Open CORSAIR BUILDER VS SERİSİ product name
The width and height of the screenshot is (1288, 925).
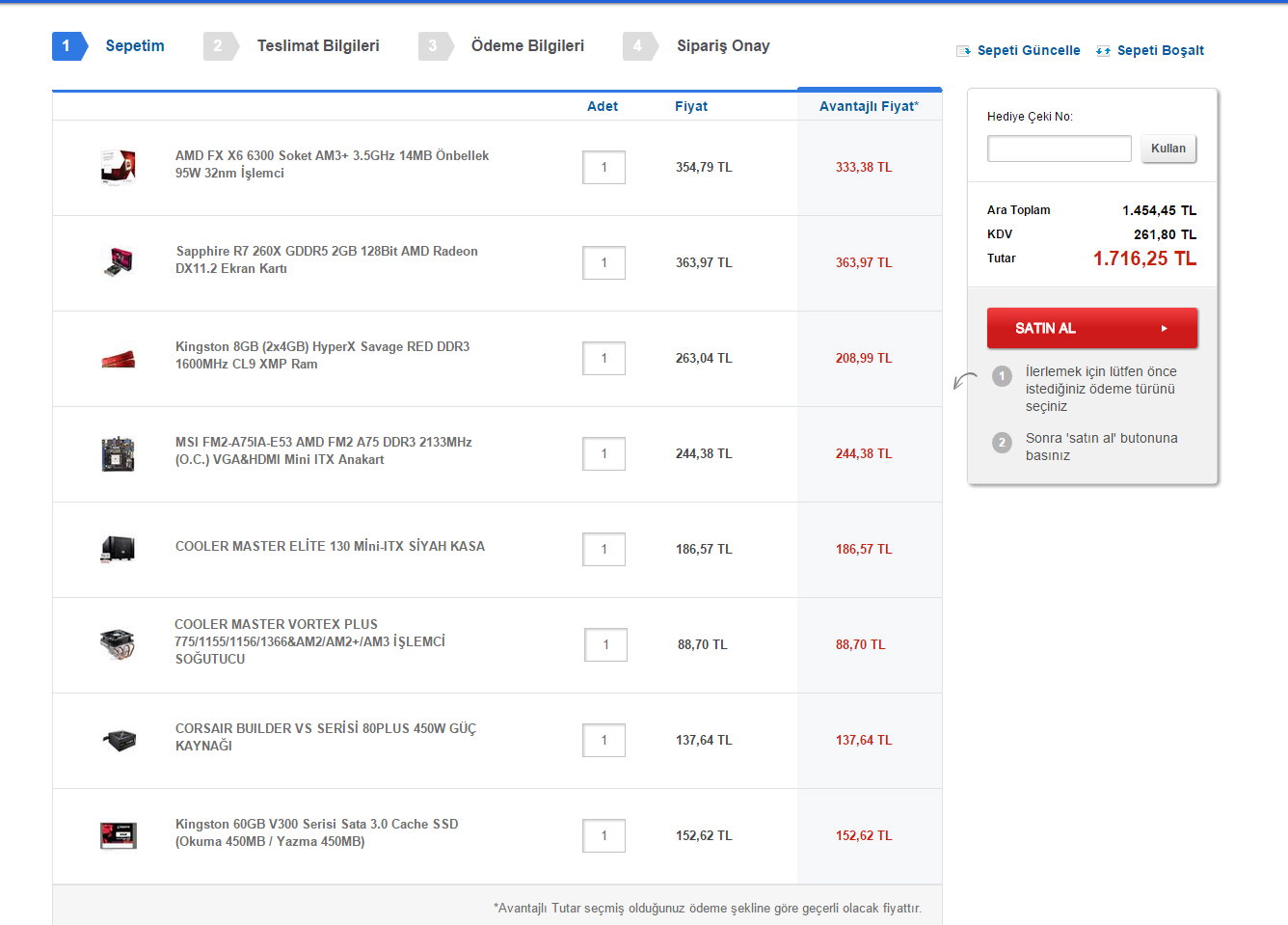(x=326, y=737)
